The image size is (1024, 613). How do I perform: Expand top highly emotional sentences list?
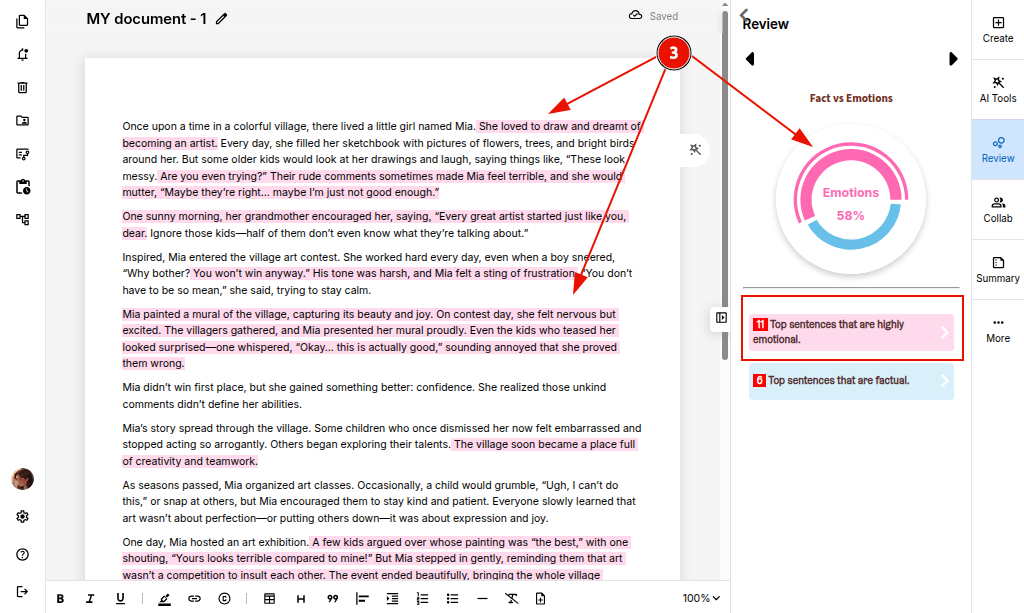pos(851,332)
